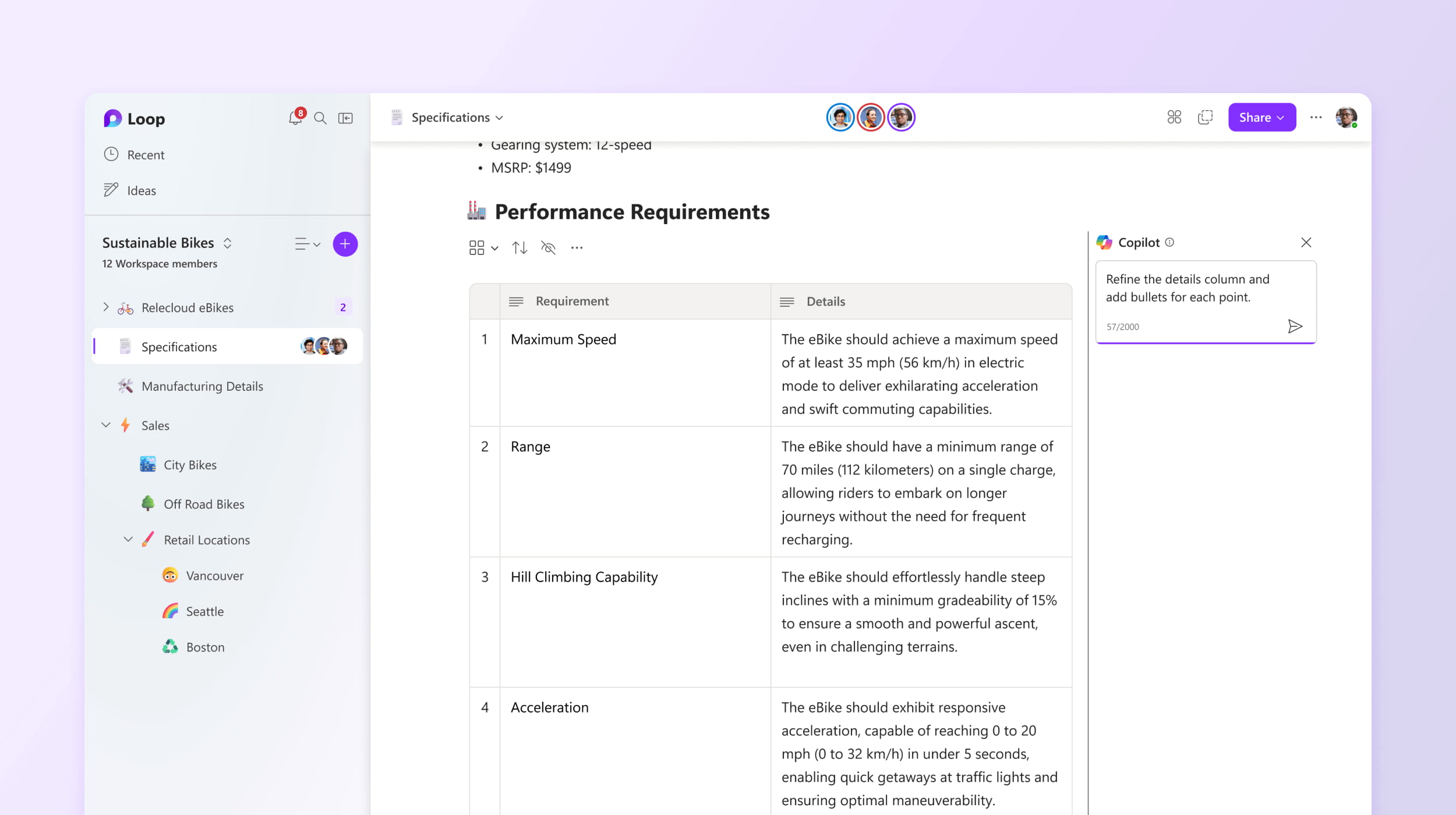This screenshot has width=1456, height=815.
Task: Click the table sort arrows icon
Action: [520, 248]
